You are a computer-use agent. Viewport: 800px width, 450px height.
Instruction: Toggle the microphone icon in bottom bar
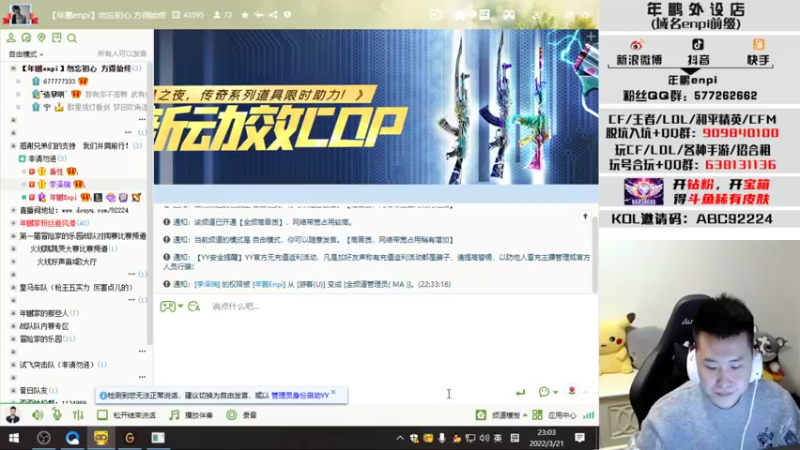pyautogui.click(x=57, y=415)
